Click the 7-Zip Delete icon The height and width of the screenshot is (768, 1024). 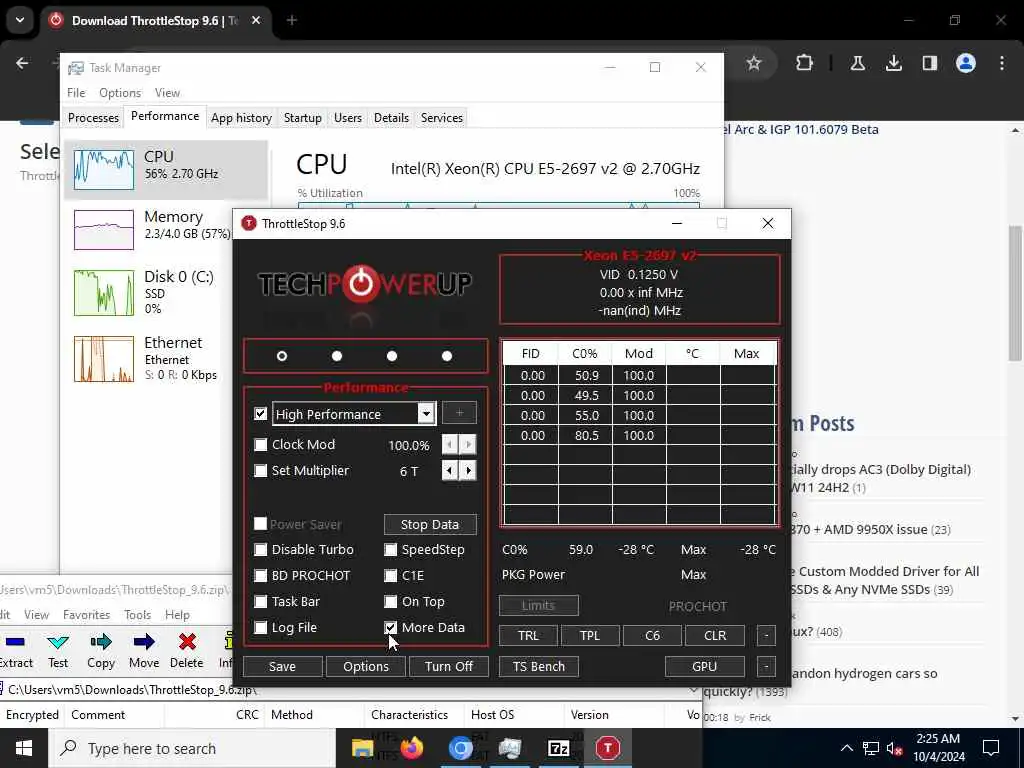pos(187,643)
